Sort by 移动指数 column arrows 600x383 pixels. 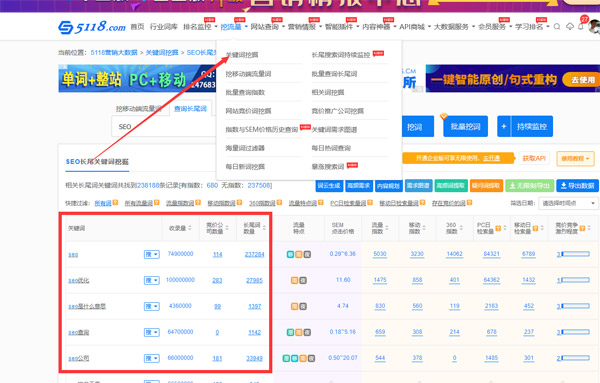point(424,228)
